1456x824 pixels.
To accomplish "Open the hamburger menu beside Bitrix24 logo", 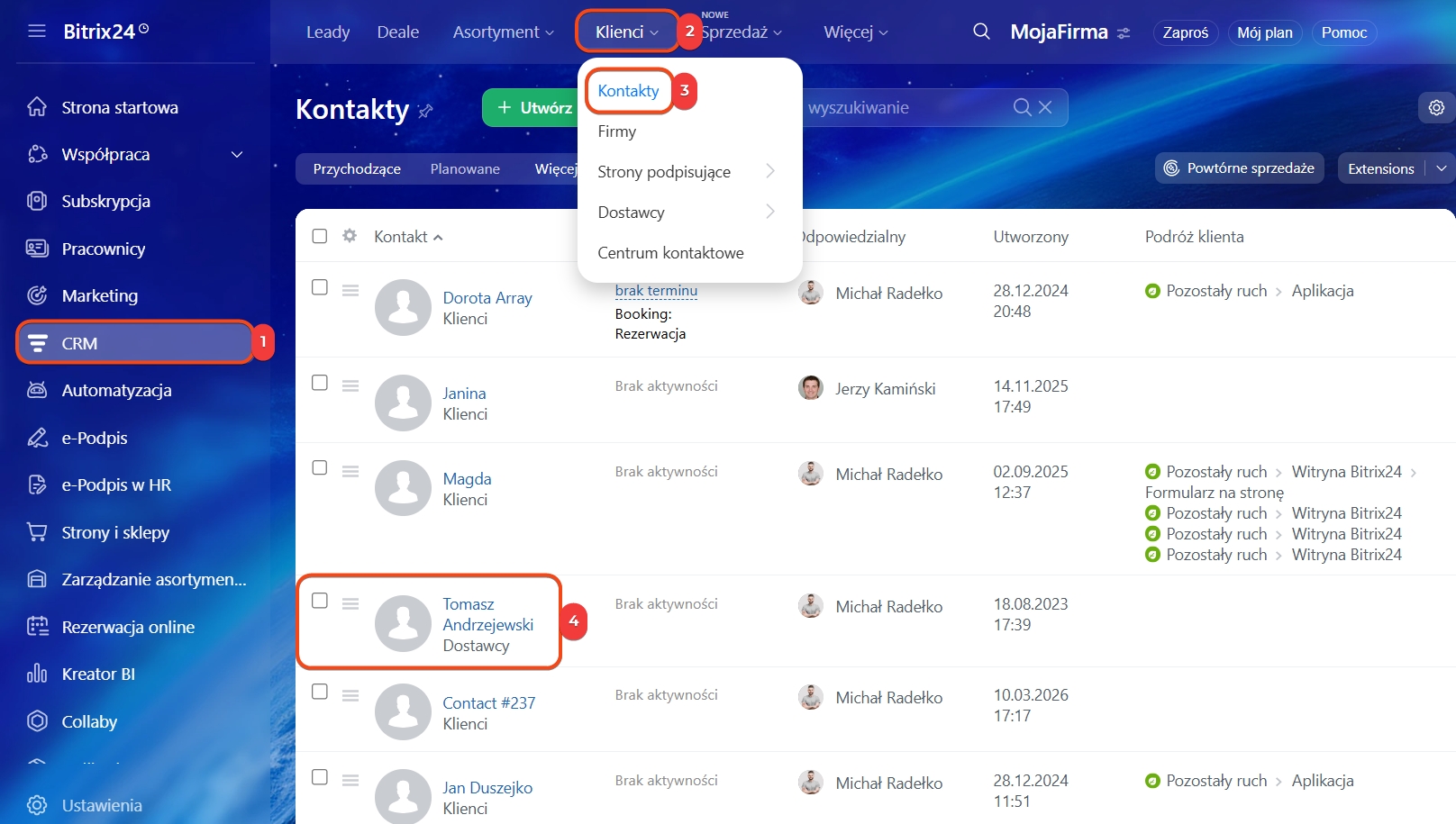I will pos(37,32).
